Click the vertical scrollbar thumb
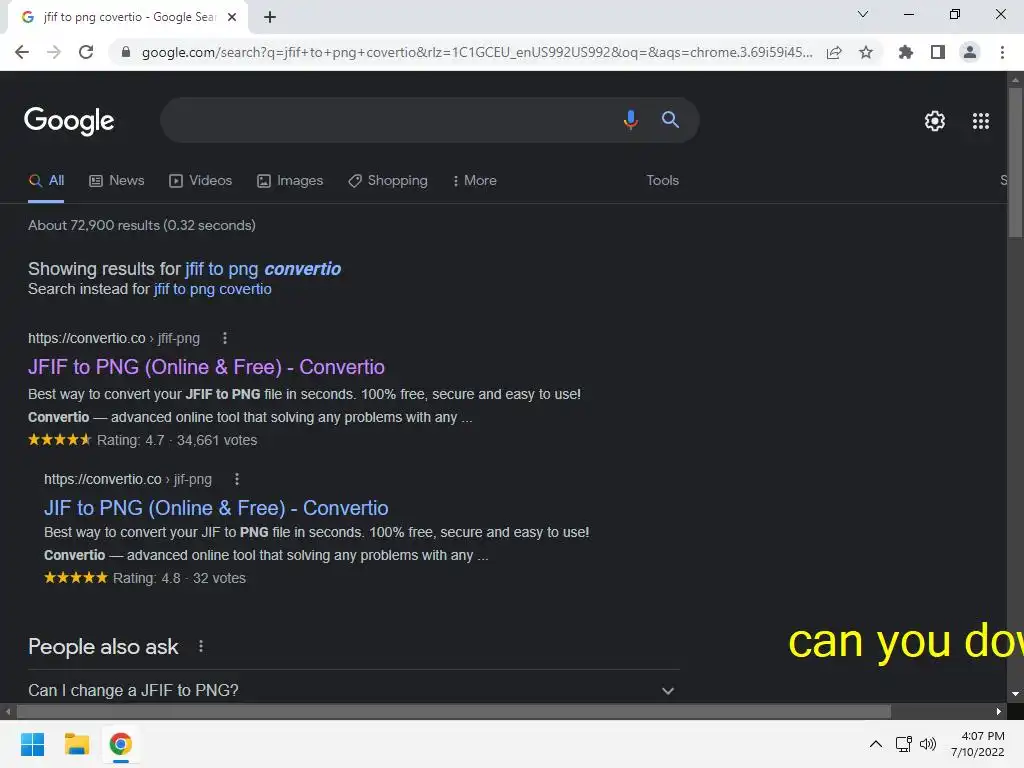This screenshot has width=1024, height=768. point(1015,162)
